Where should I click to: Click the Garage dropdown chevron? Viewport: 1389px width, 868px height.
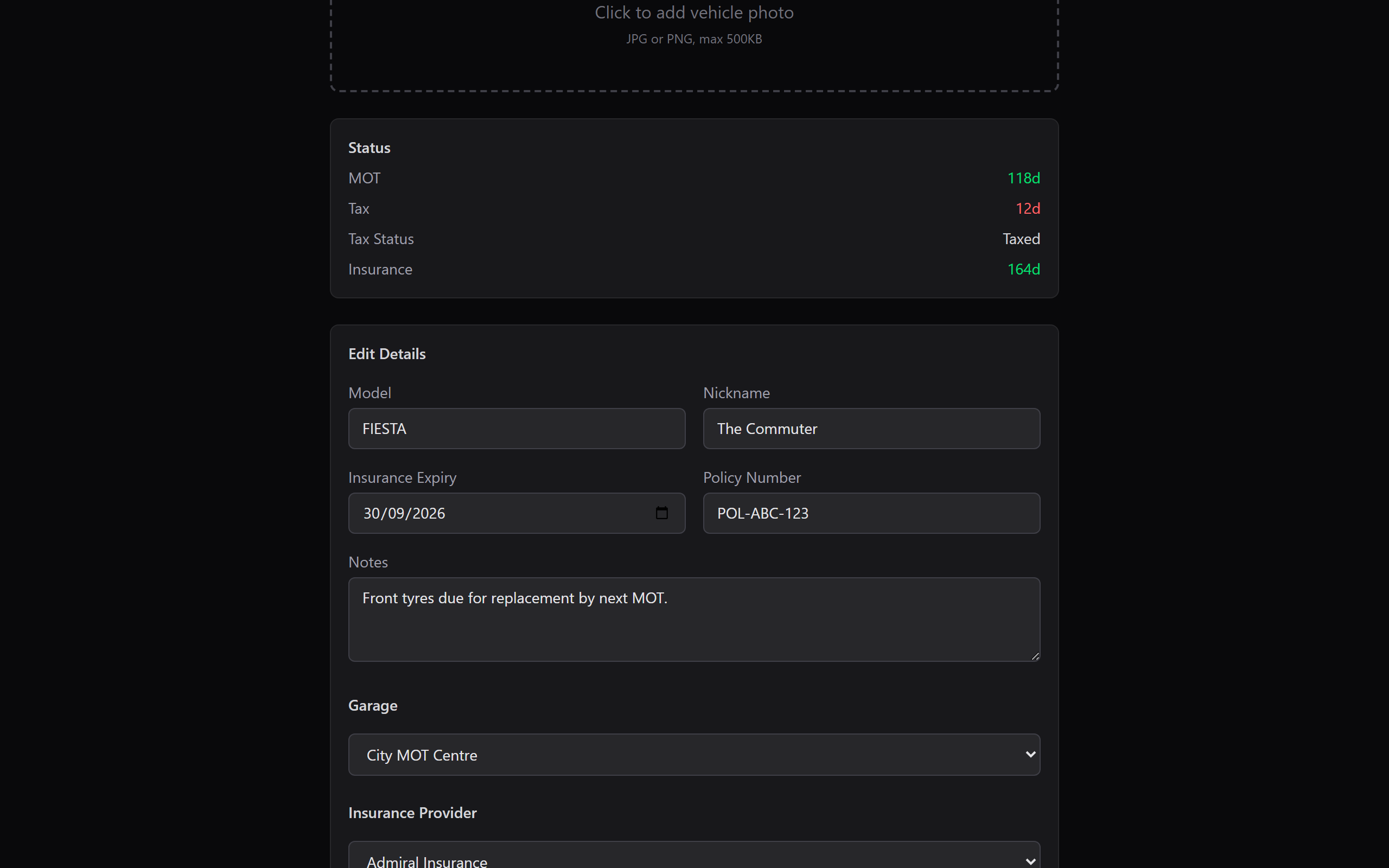coord(1029,754)
